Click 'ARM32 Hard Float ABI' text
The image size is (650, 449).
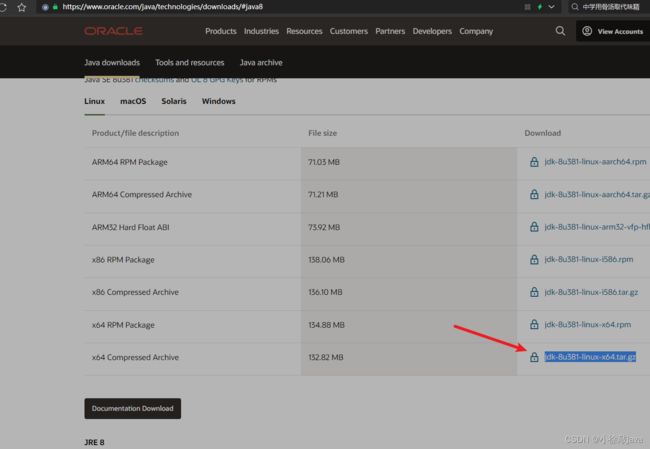click(x=131, y=227)
